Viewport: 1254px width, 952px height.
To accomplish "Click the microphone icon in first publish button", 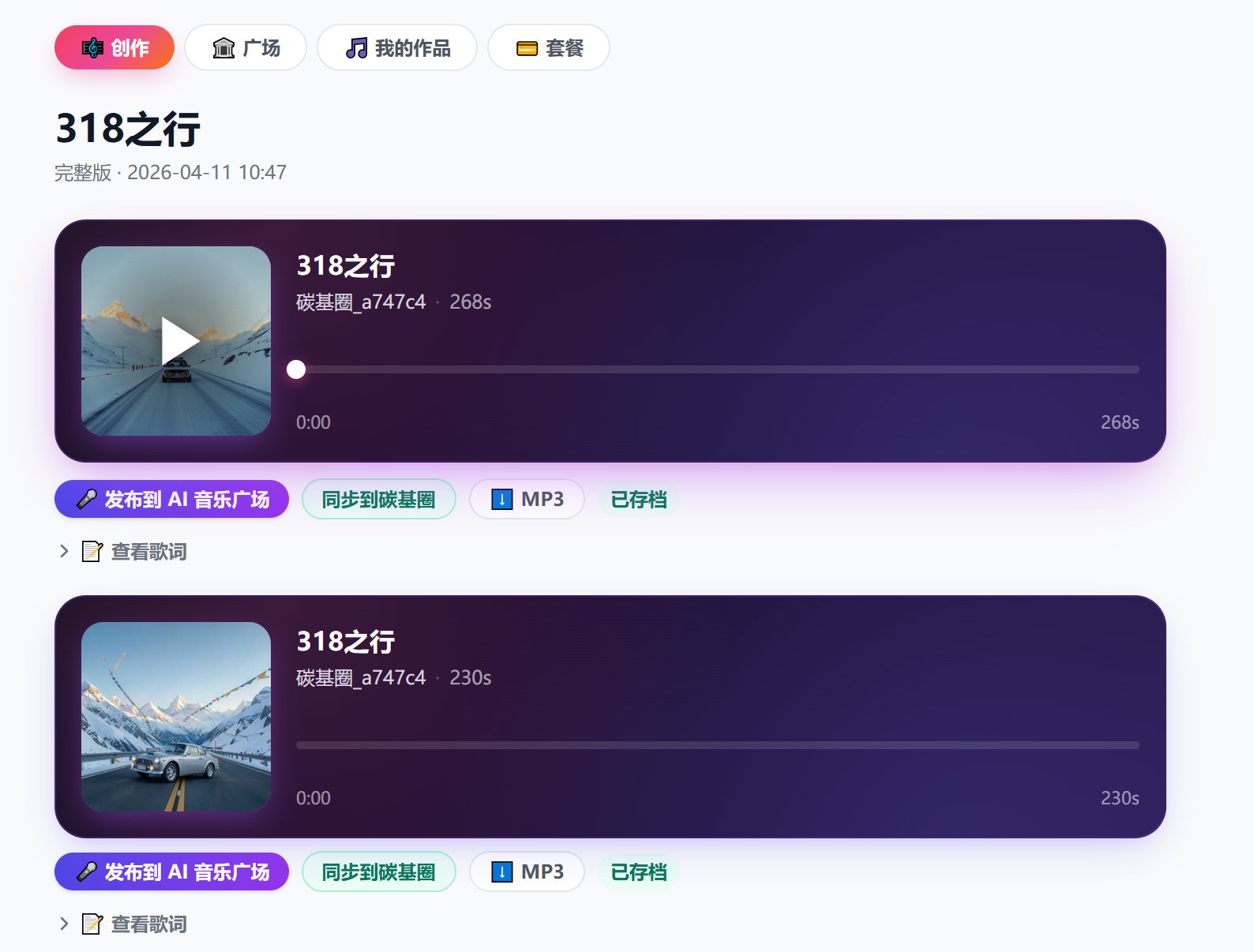I will [86, 500].
